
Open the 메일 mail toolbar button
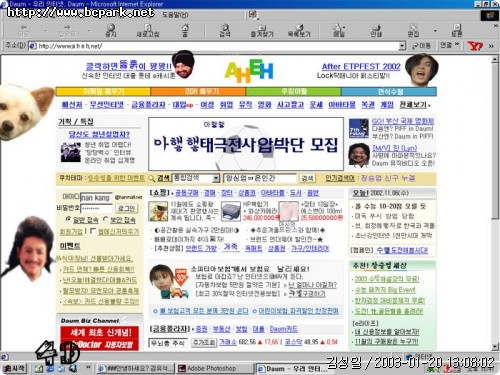point(339,30)
